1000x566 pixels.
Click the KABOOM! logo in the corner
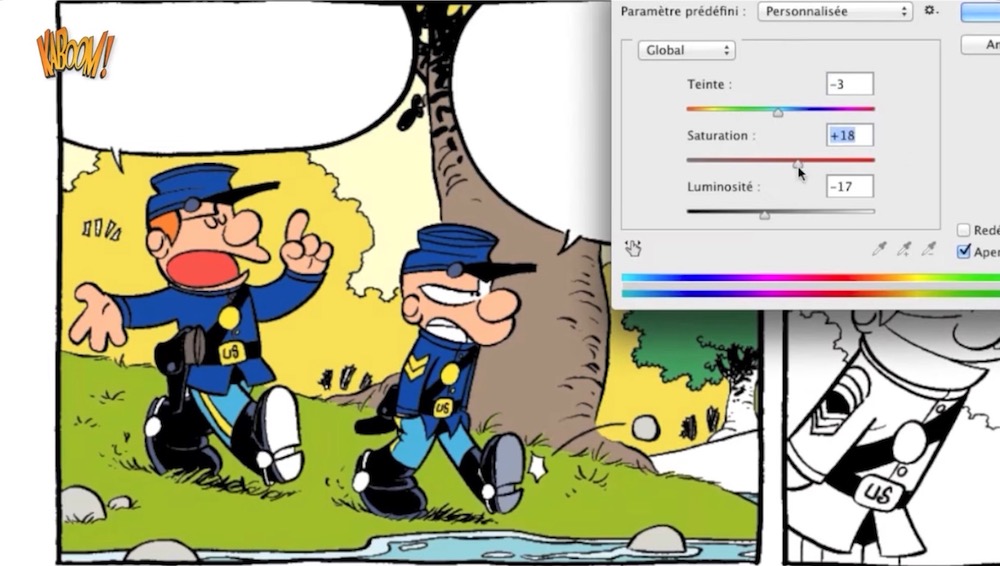click(75, 54)
